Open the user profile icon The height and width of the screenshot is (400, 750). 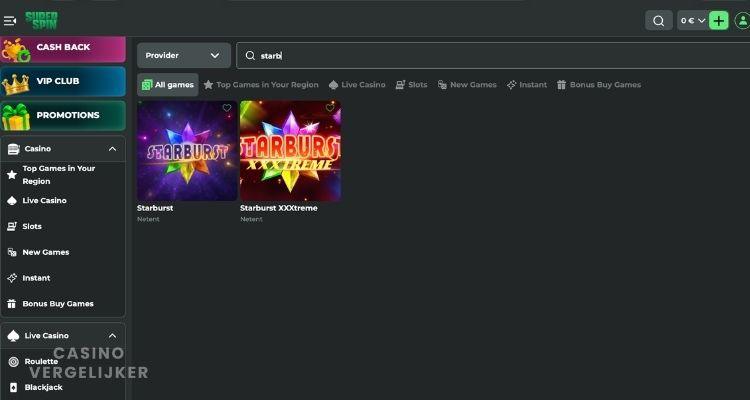[x=742, y=21]
